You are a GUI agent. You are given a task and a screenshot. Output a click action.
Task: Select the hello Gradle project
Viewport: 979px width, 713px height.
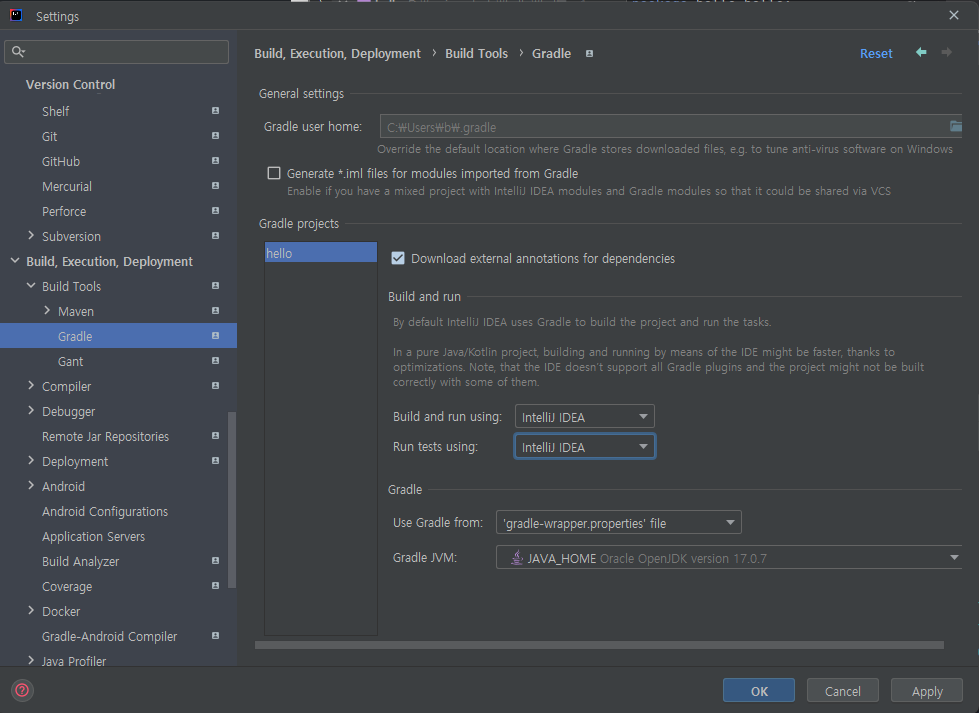[320, 252]
